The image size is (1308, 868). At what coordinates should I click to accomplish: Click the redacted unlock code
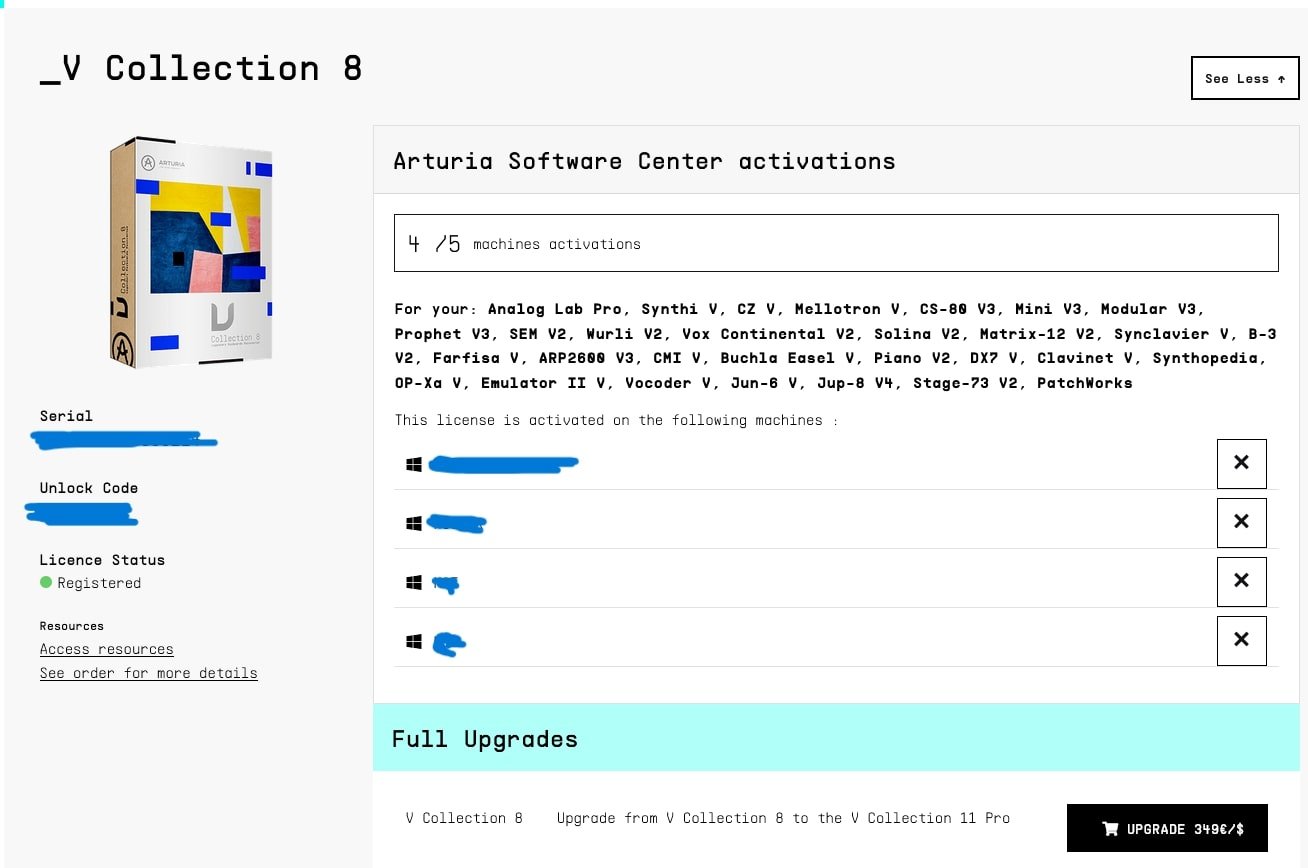click(x=82, y=514)
